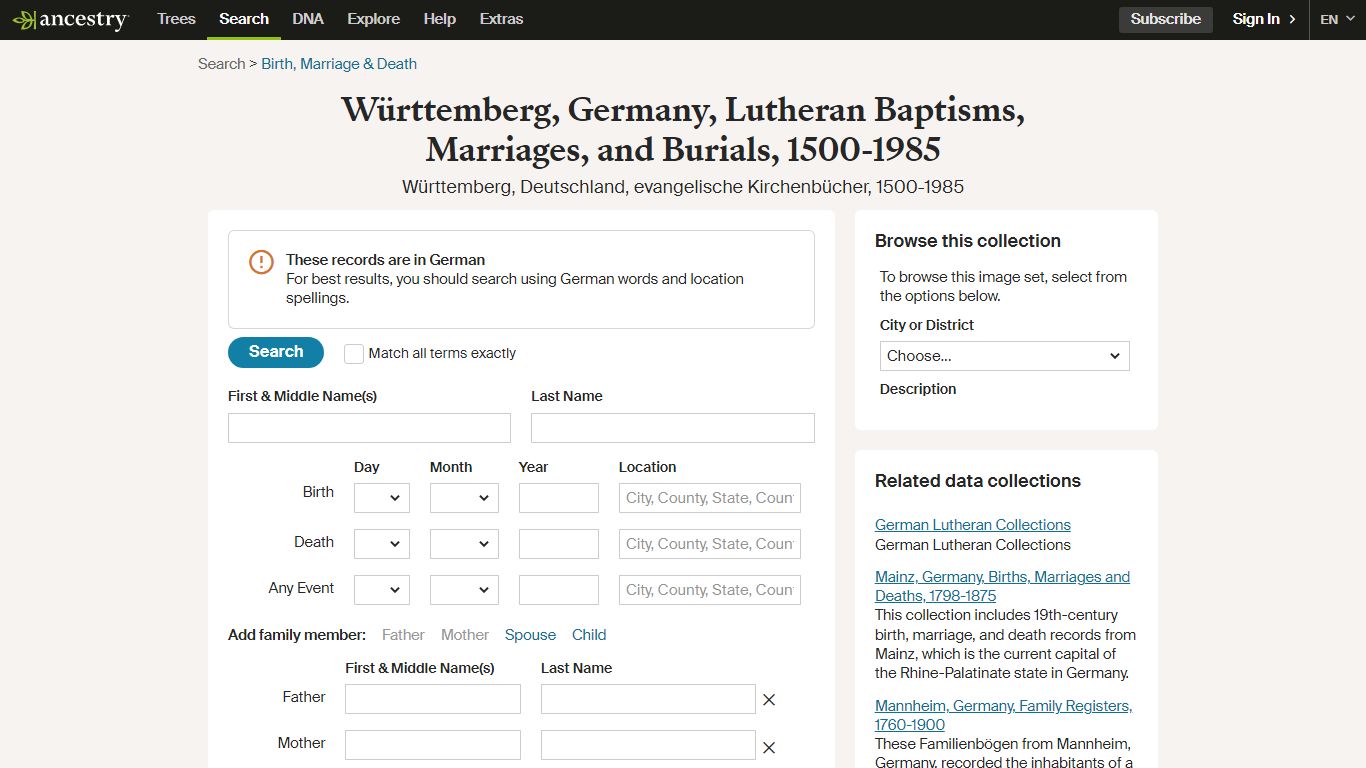Click the Birth Location field

pyautogui.click(x=710, y=498)
